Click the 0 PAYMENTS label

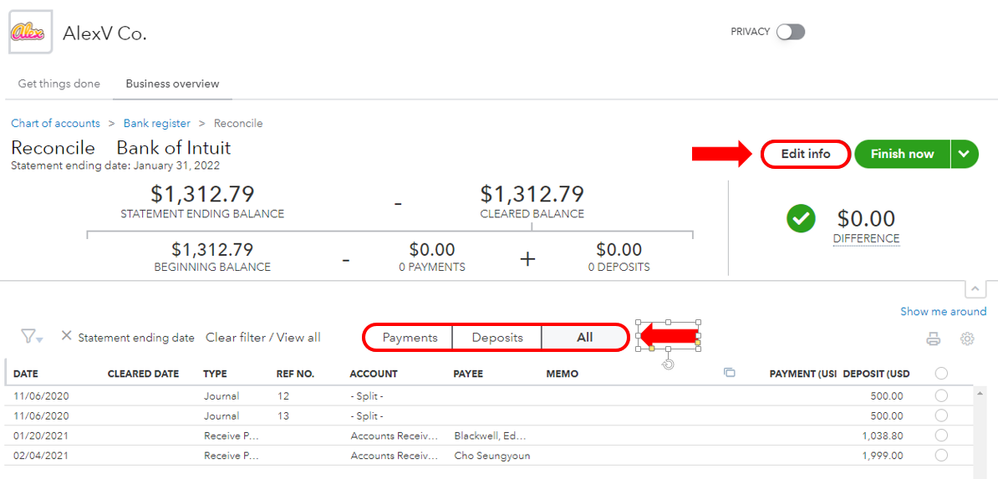(432, 267)
